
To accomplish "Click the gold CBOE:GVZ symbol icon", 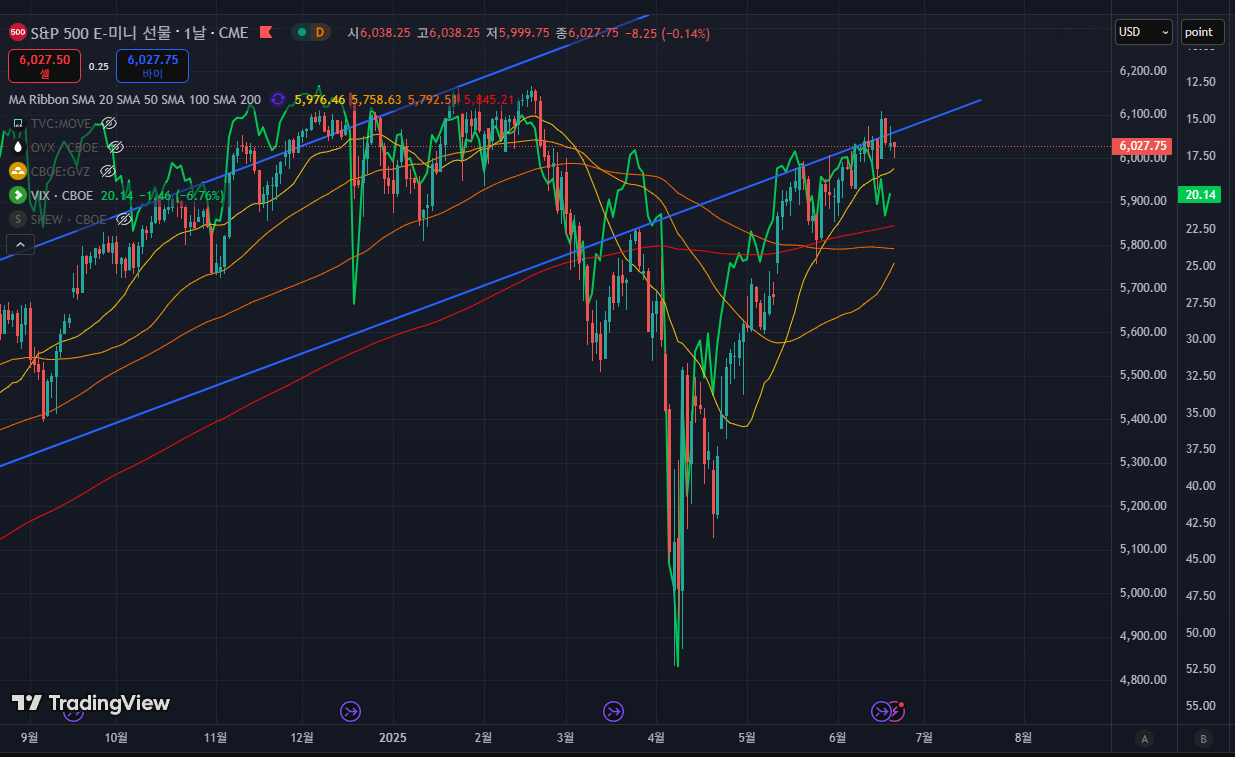I will 17,171.
